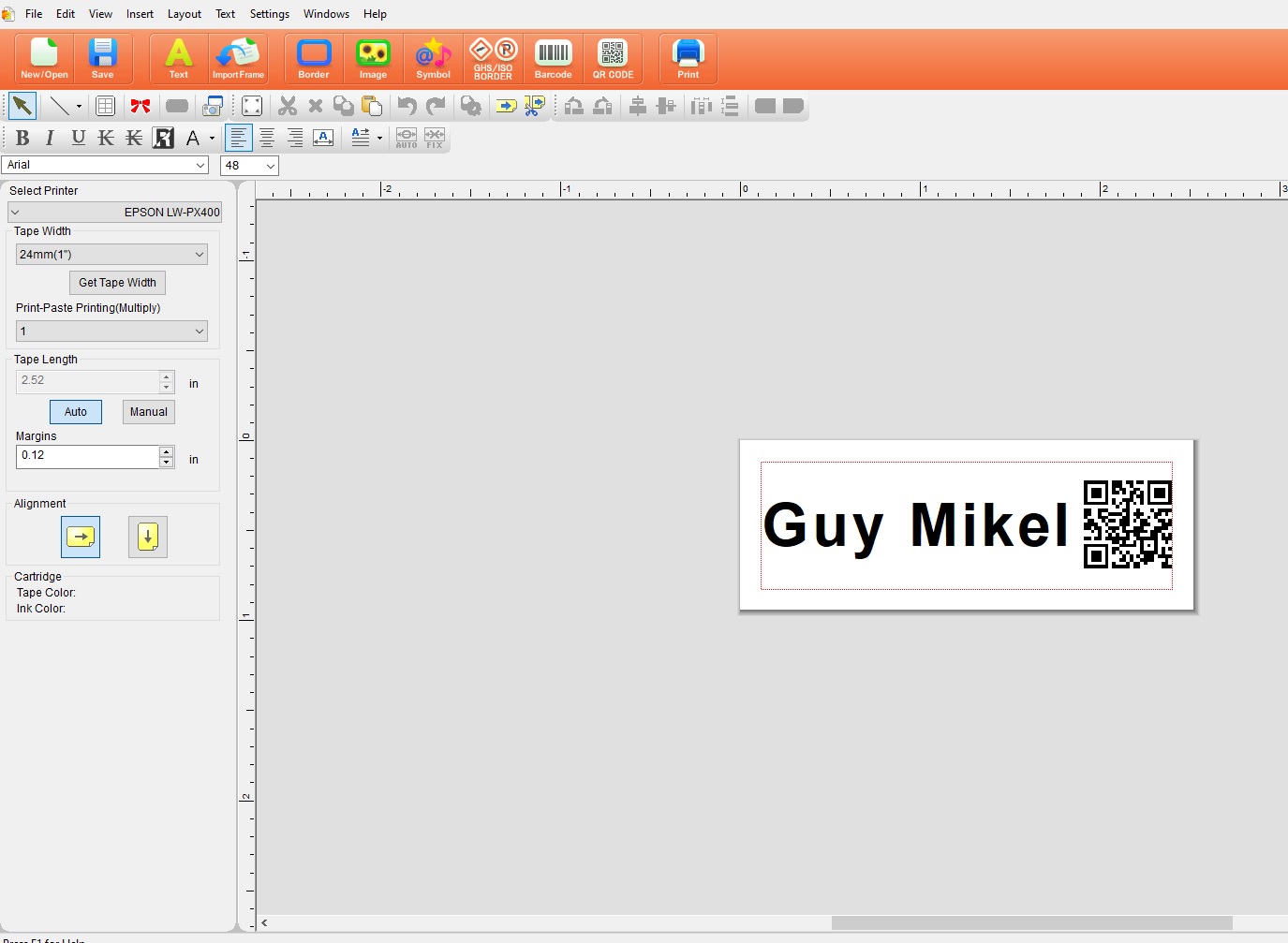This screenshot has width=1288, height=943.
Task: Open the Edit menu
Action: [66, 14]
